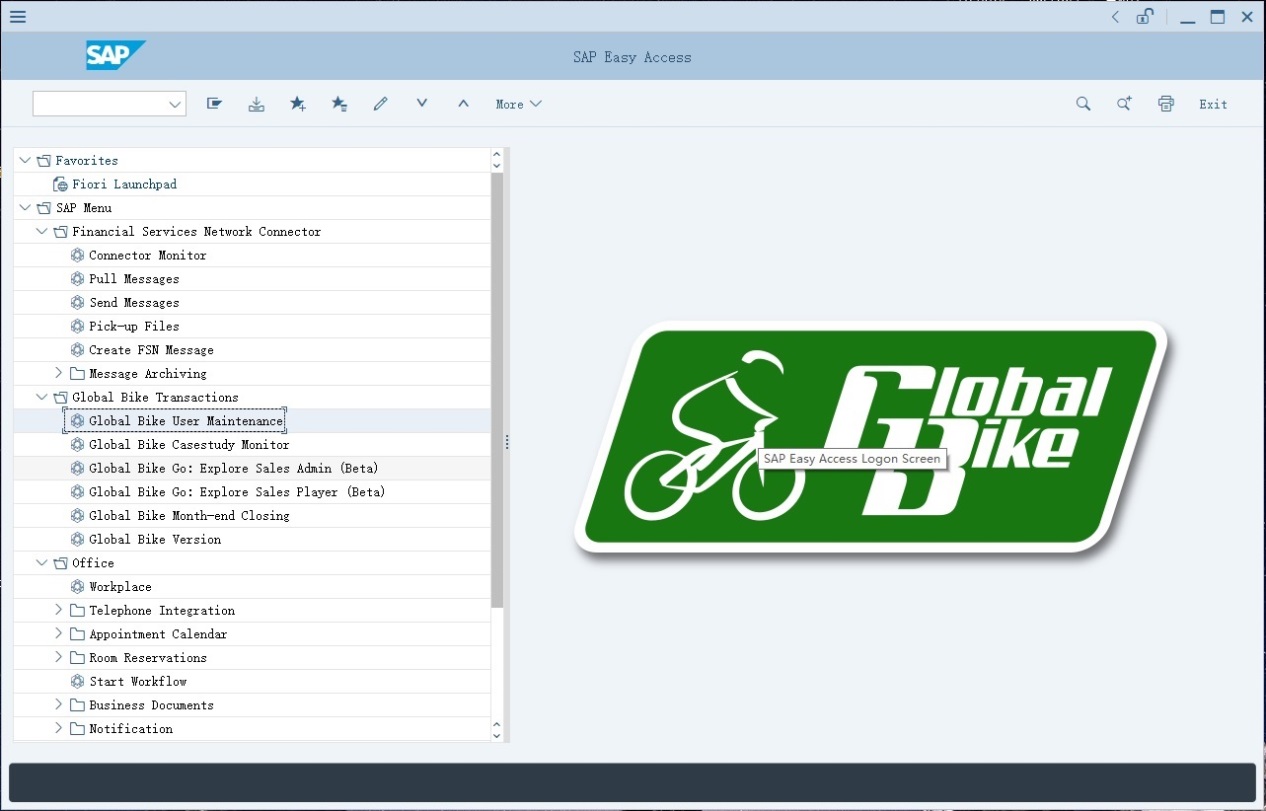
Task: Collapse the Favorites folder
Action: [25, 160]
